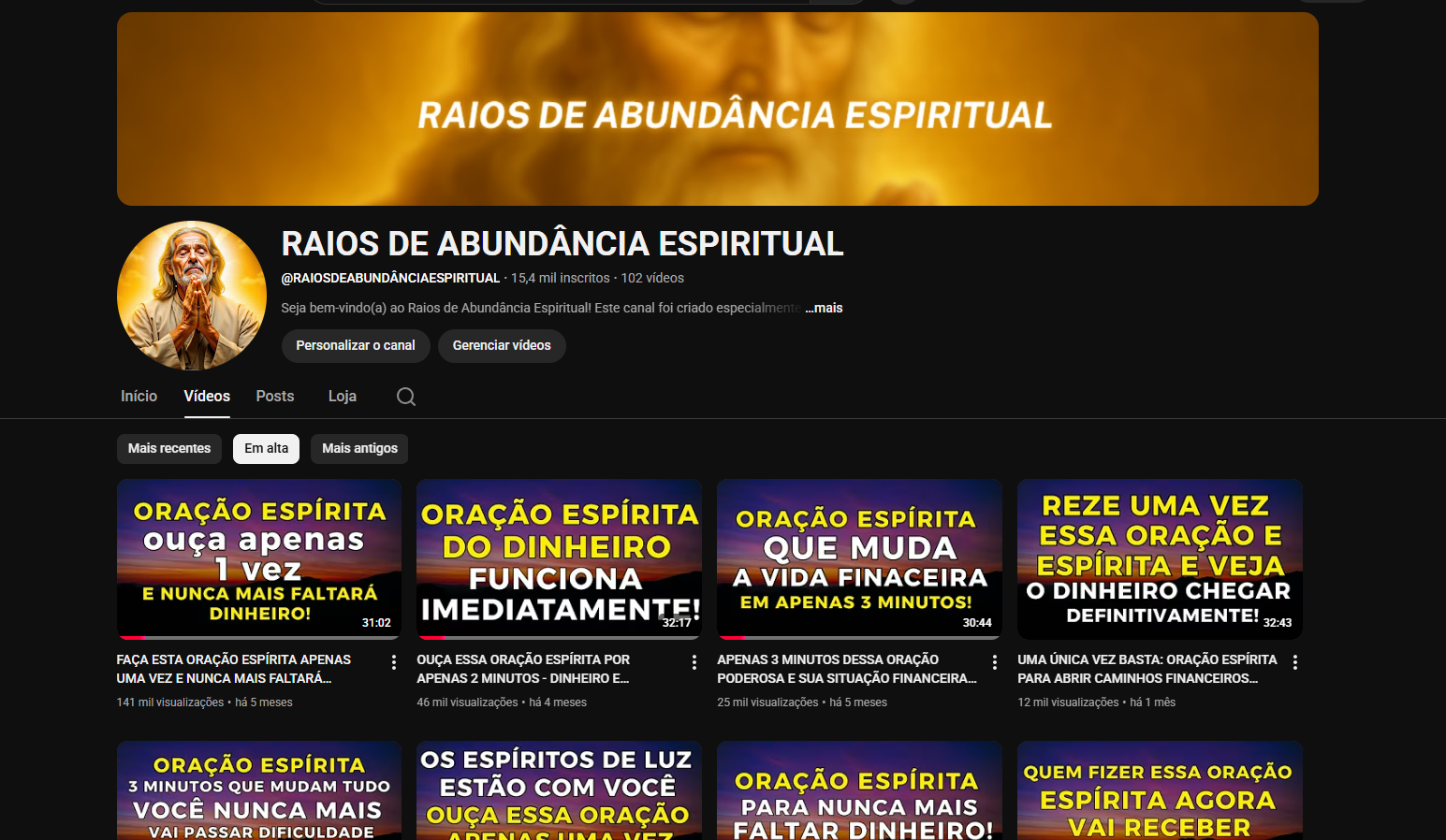The height and width of the screenshot is (840, 1446).
Task: Play the 'QUE MUDA A VIDA FINACEIRA' thumbnail
Action: [x=859, y=559]
